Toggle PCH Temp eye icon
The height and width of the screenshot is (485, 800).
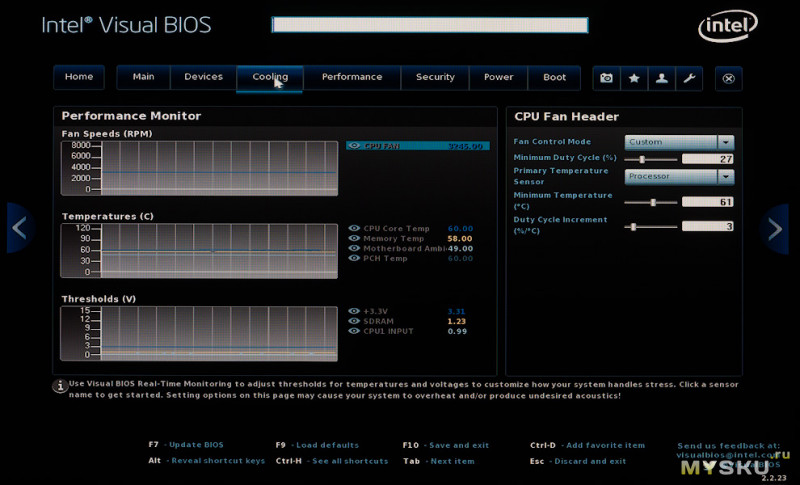354,258
